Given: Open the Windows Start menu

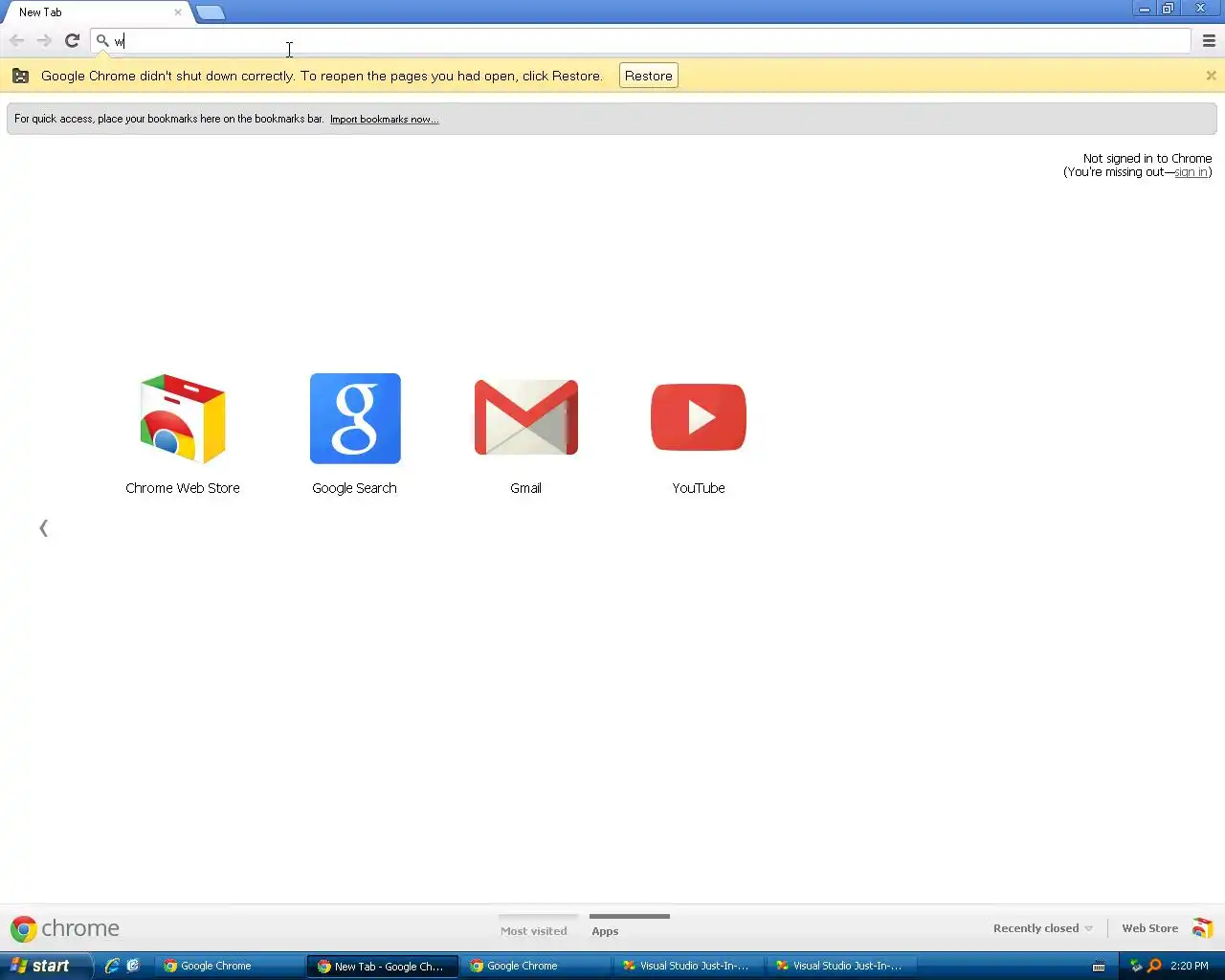Looking at the screenshot, I should tap(46, 966).
